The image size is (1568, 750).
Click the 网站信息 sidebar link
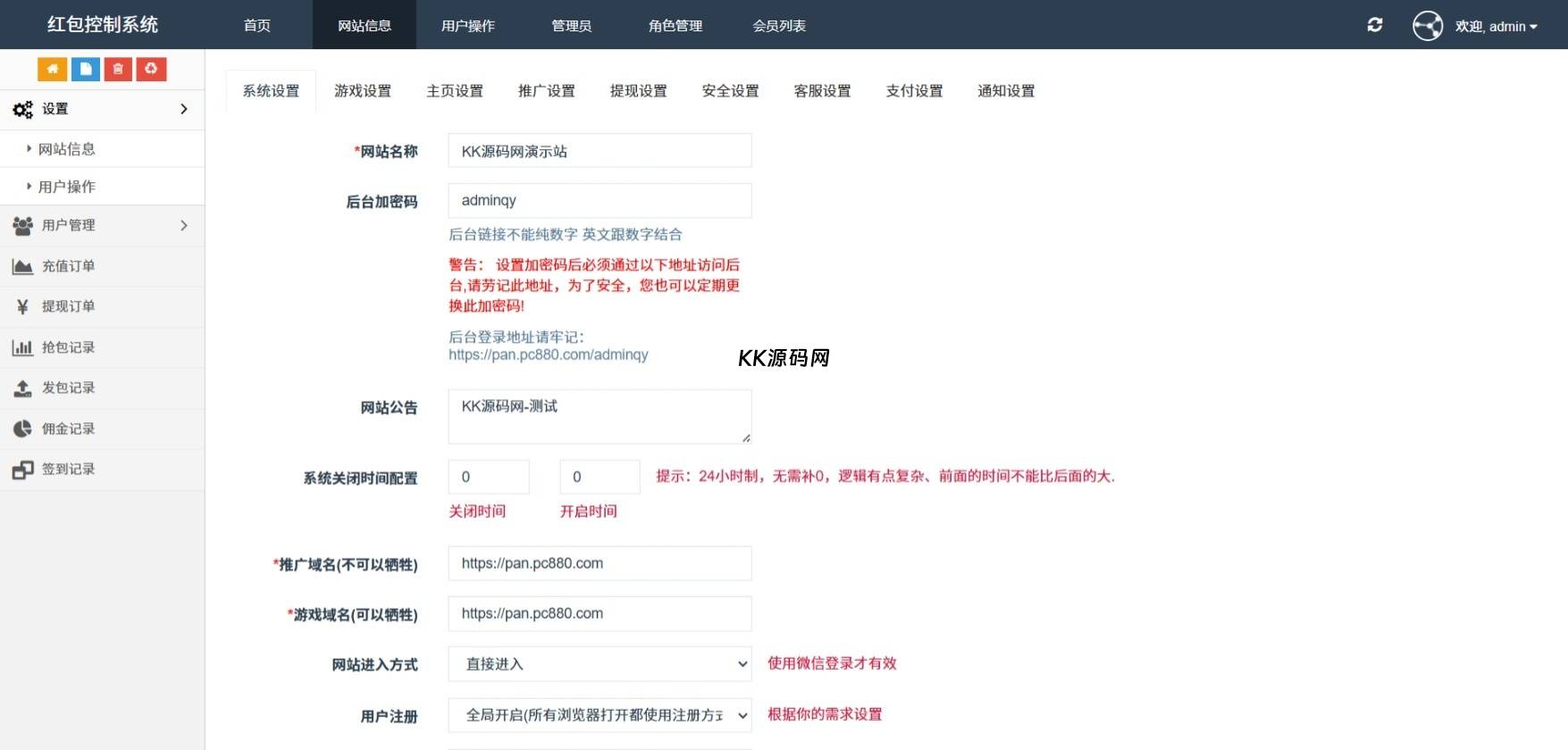[67, 149]
